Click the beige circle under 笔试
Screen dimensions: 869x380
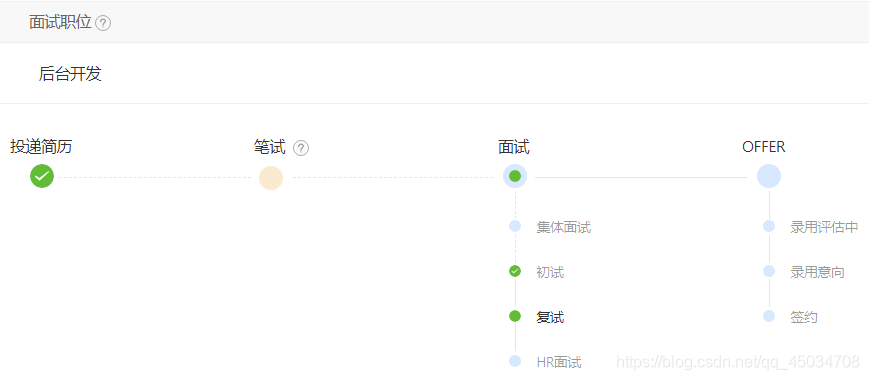point(271,178)
